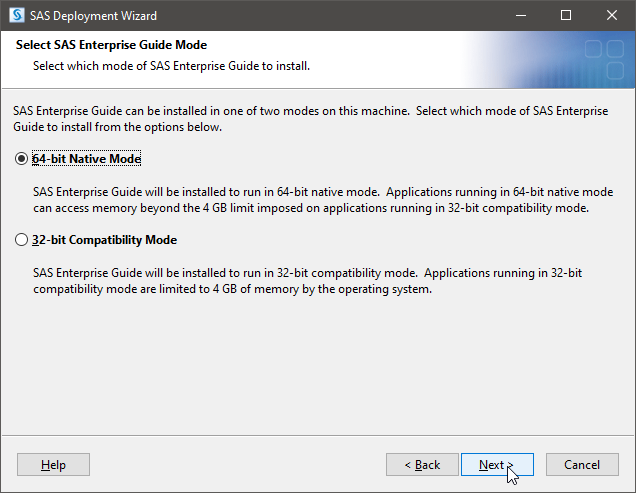The image size is (636, 493).
Task: Open Help for this wizard page
Action: pos(53,465)
